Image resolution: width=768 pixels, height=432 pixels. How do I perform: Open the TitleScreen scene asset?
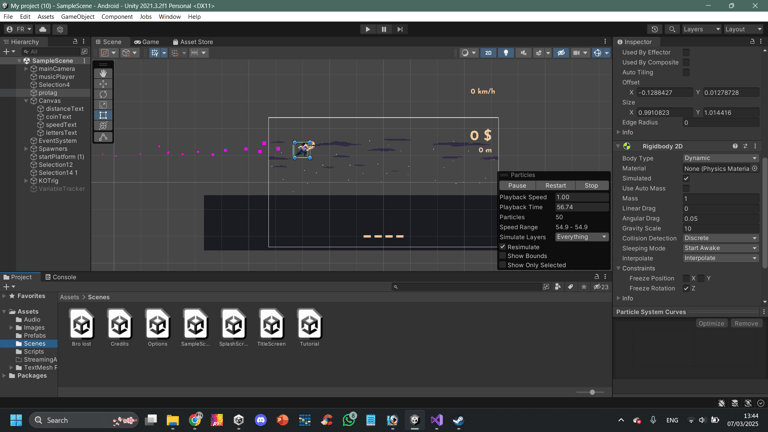coord(271,327)
